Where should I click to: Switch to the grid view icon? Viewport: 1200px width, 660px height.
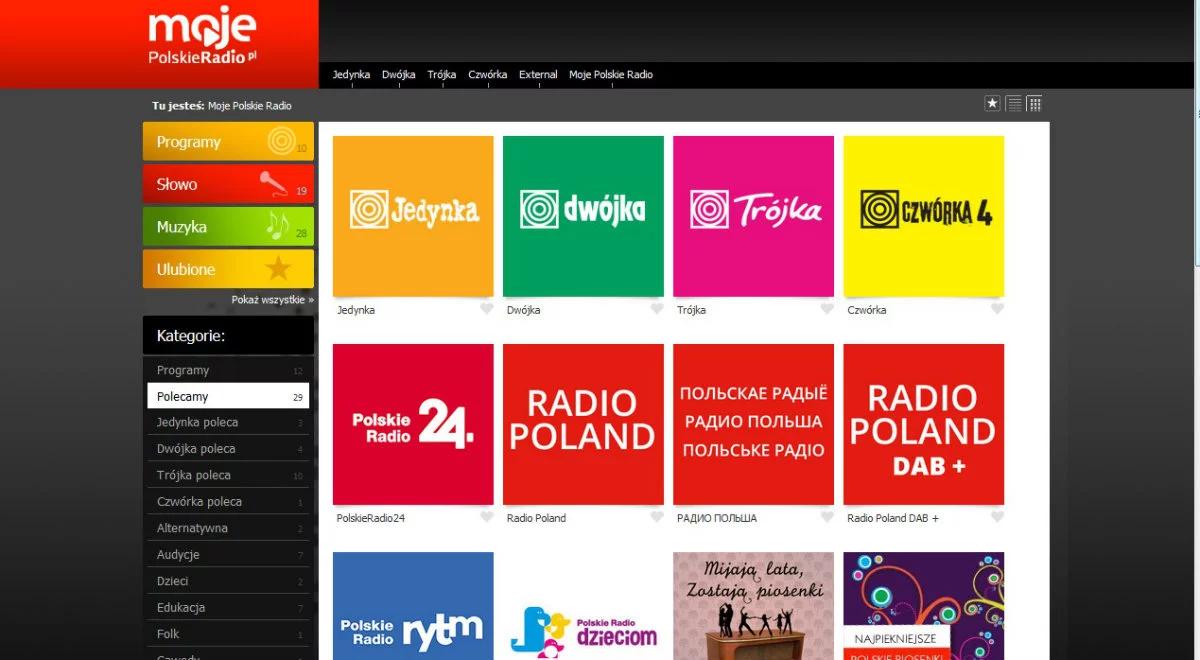coord(1035,103)
